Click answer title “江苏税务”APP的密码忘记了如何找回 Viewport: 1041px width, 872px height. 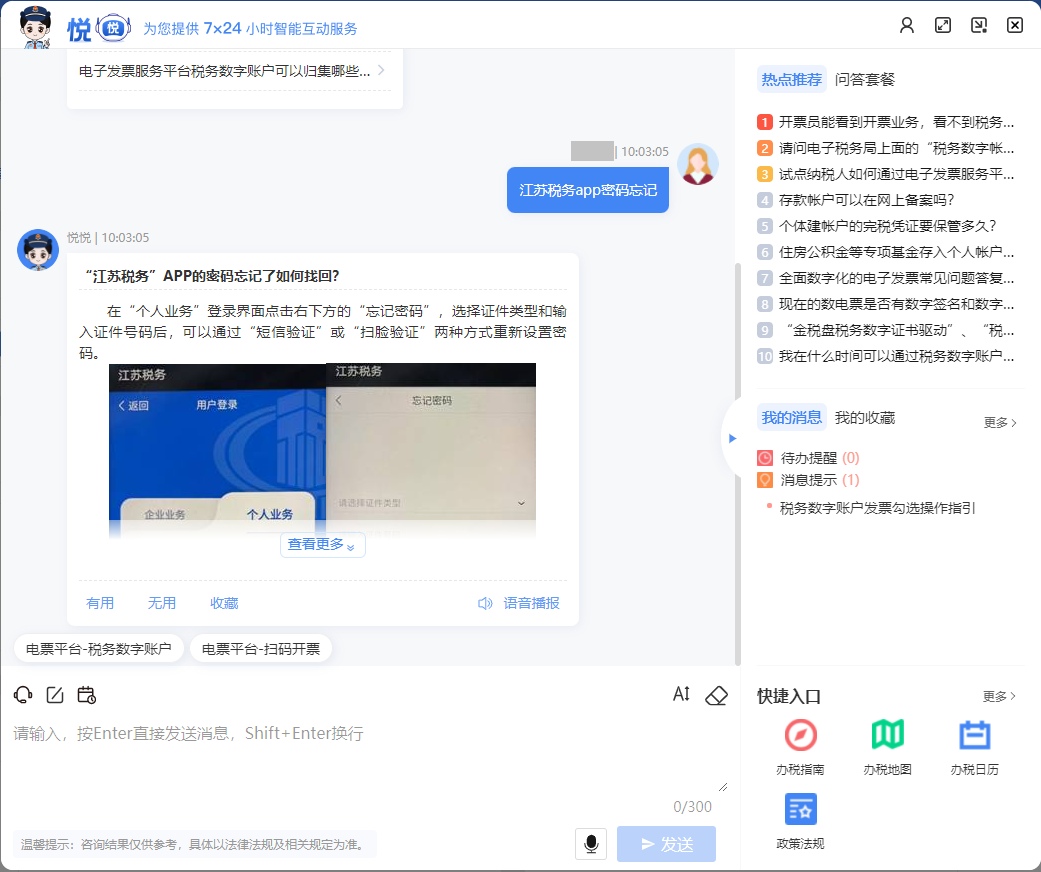click(210, 276)
